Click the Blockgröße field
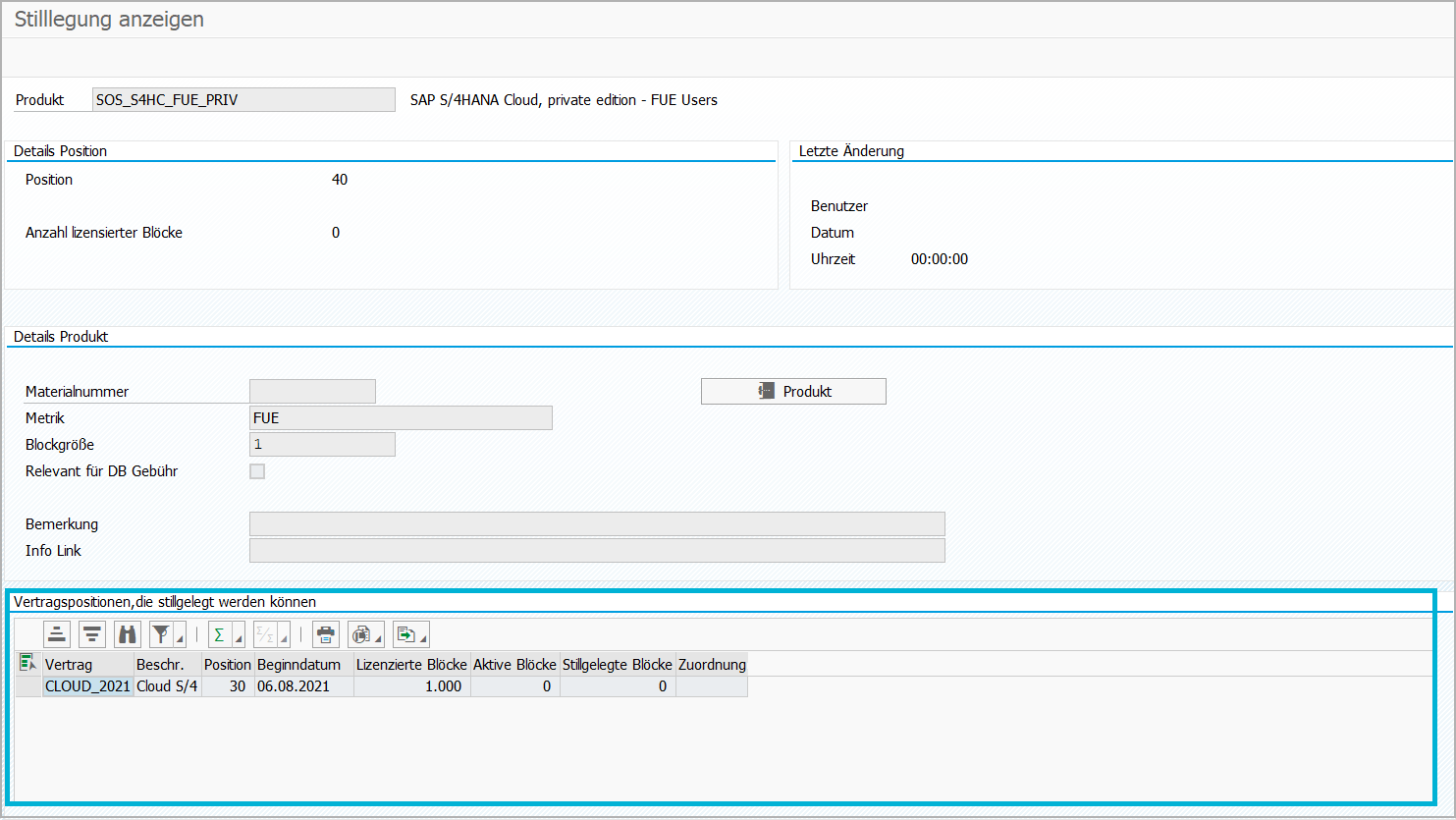The height and width of the screenshot is (820, 1456). click(322, 445)
